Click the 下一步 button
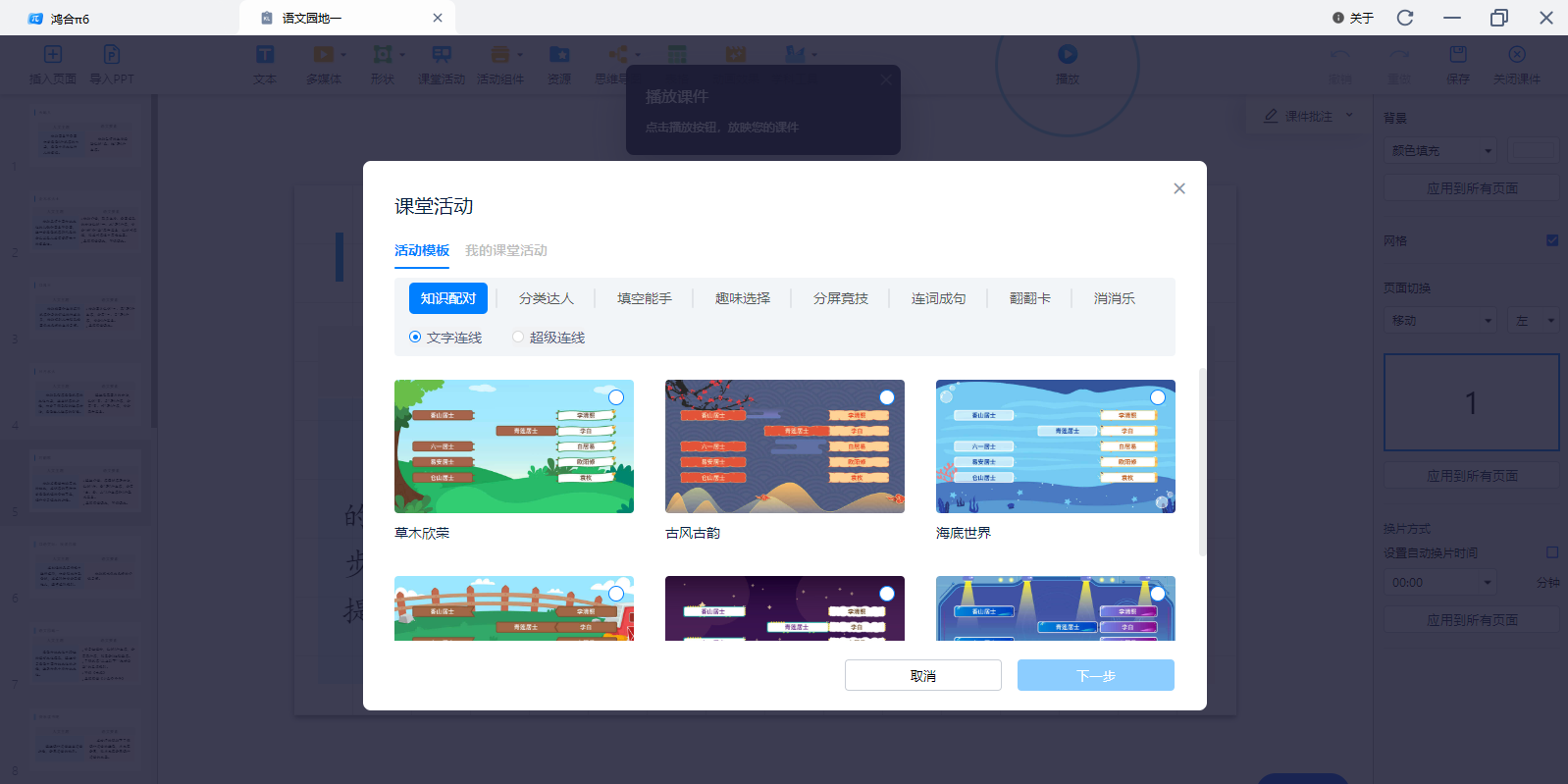This screenshot has width=1568, height=784. [x=1095, y=675]
